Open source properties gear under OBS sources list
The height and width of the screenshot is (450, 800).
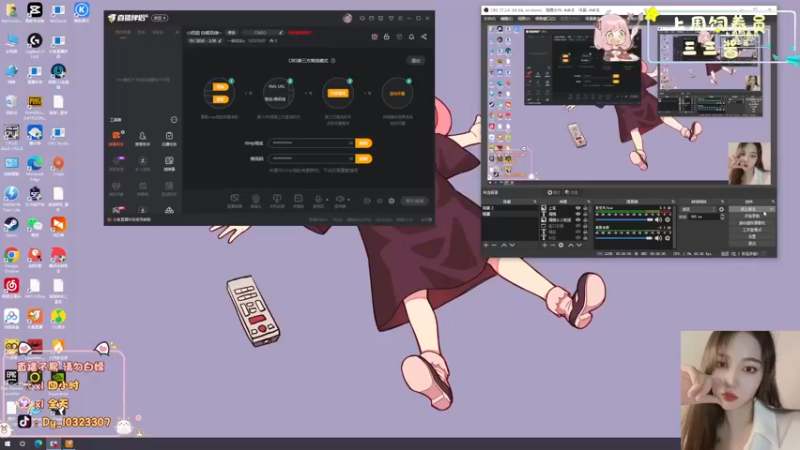(561, 245)
